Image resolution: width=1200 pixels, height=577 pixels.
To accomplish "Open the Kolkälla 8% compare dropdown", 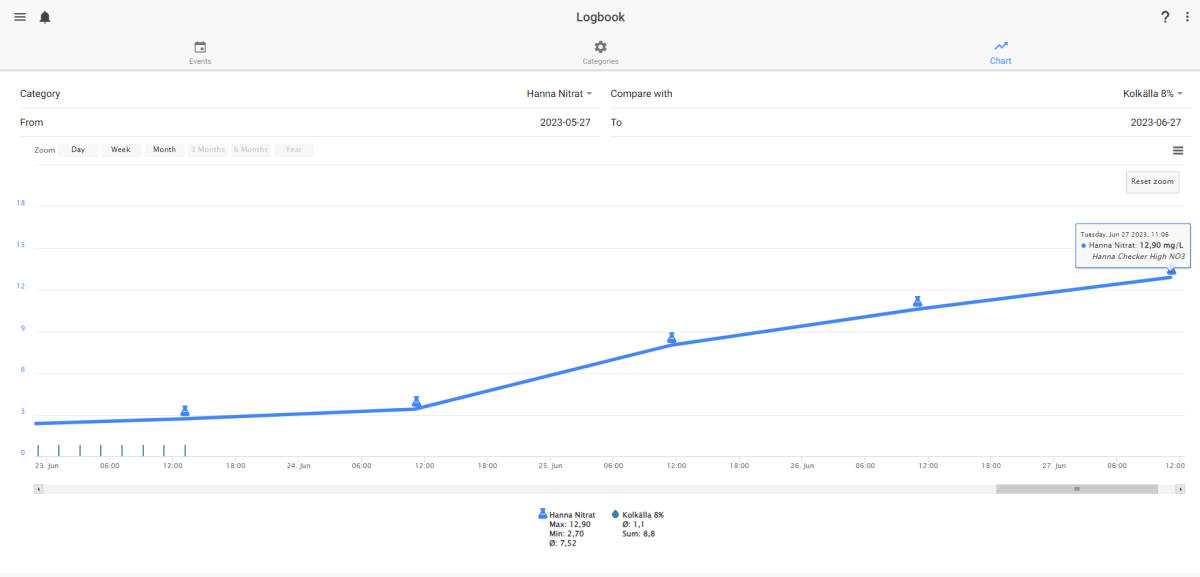I will (1152, 94).
